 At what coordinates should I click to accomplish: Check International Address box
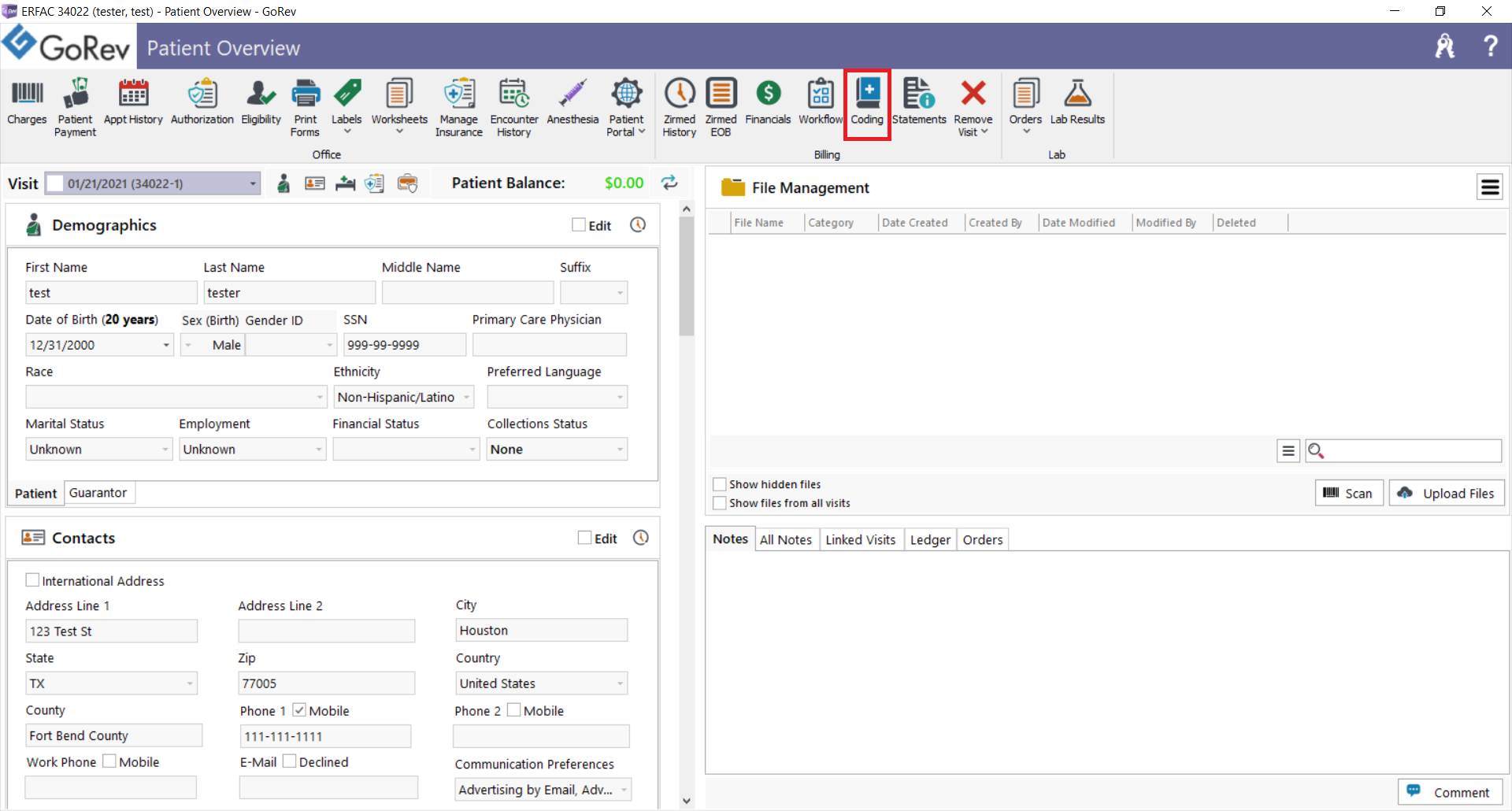(32, 580)
